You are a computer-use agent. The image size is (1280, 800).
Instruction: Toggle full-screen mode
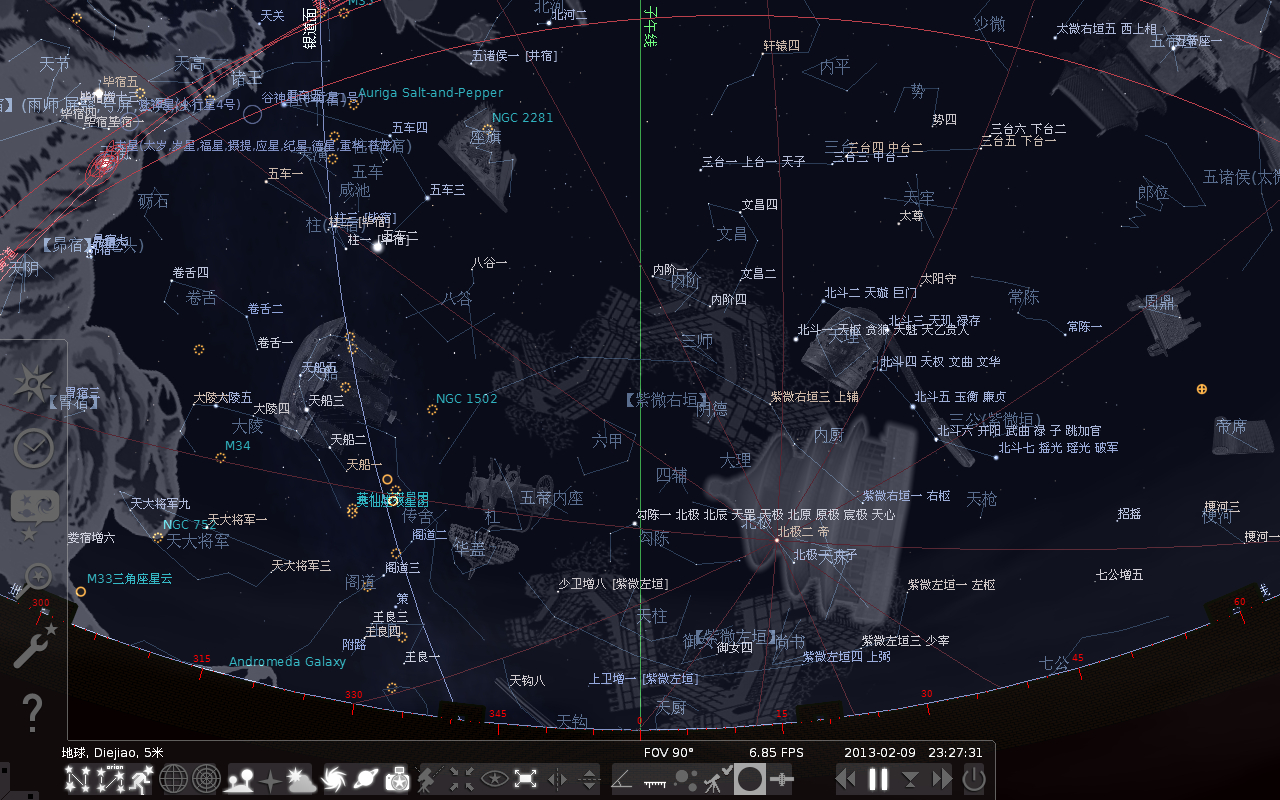(x=526, y=779)
